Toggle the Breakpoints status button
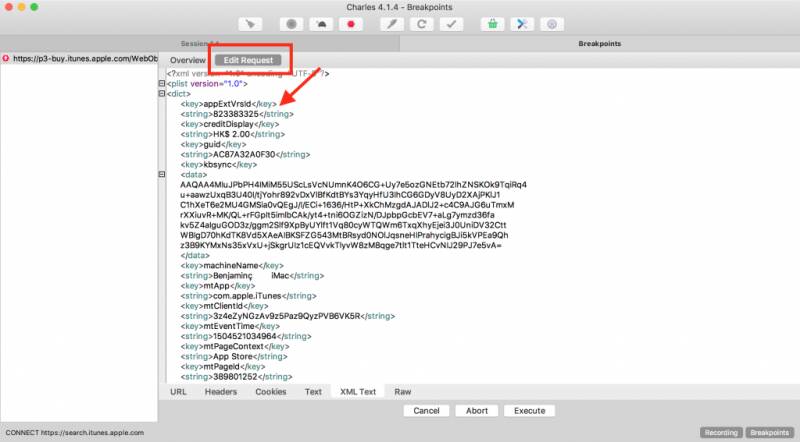 (x=769, y=432)
